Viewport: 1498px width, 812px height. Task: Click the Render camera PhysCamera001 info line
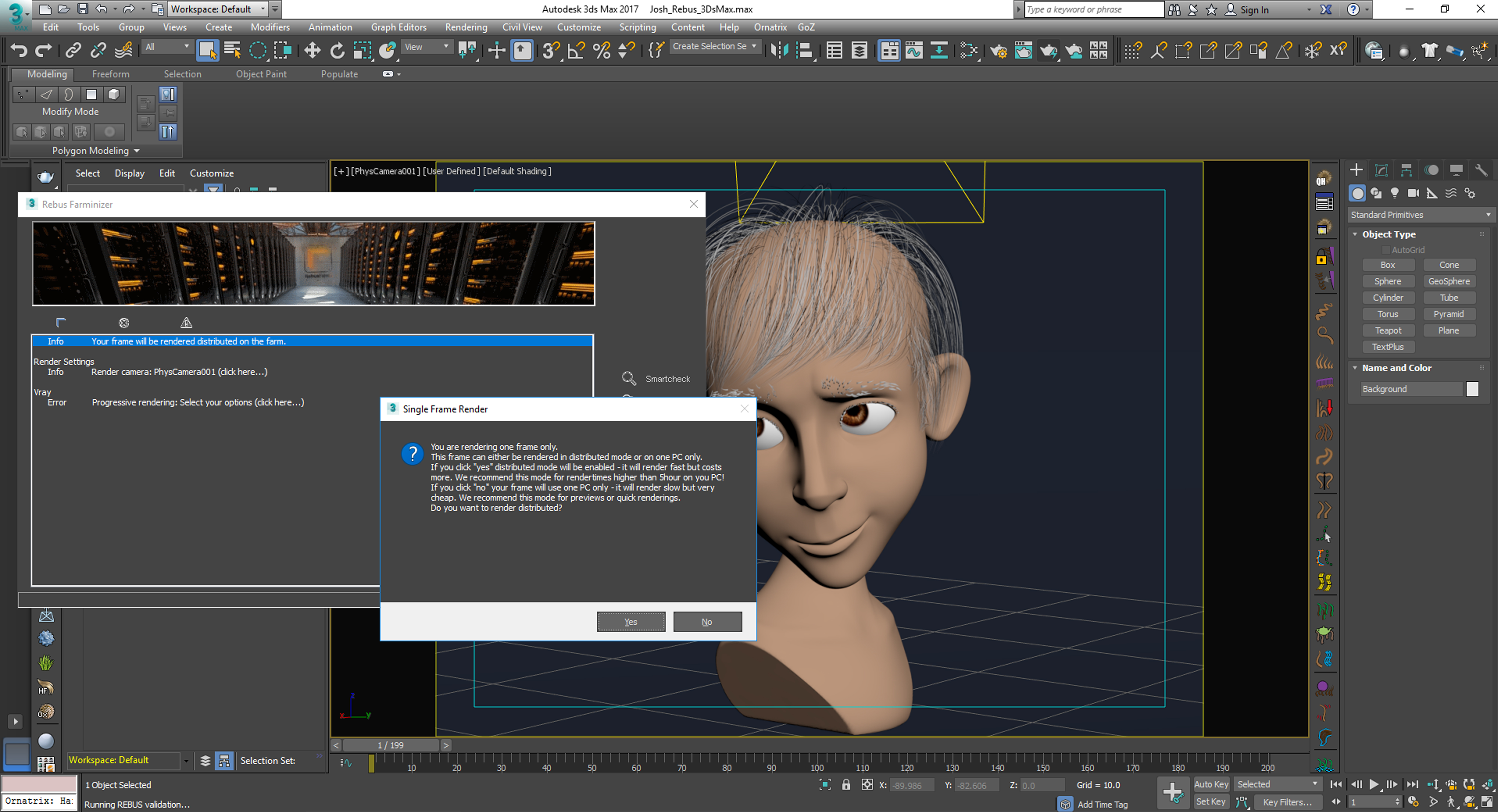click(179, 372)
